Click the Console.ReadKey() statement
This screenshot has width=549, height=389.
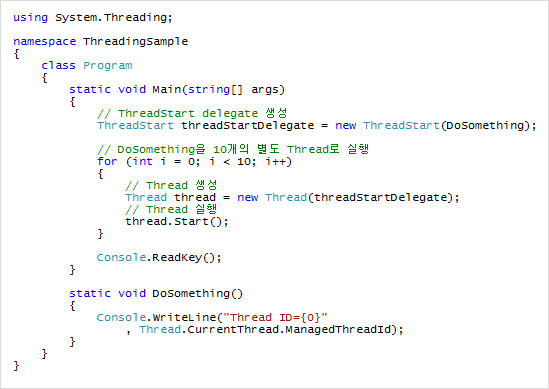coord(159,258)
